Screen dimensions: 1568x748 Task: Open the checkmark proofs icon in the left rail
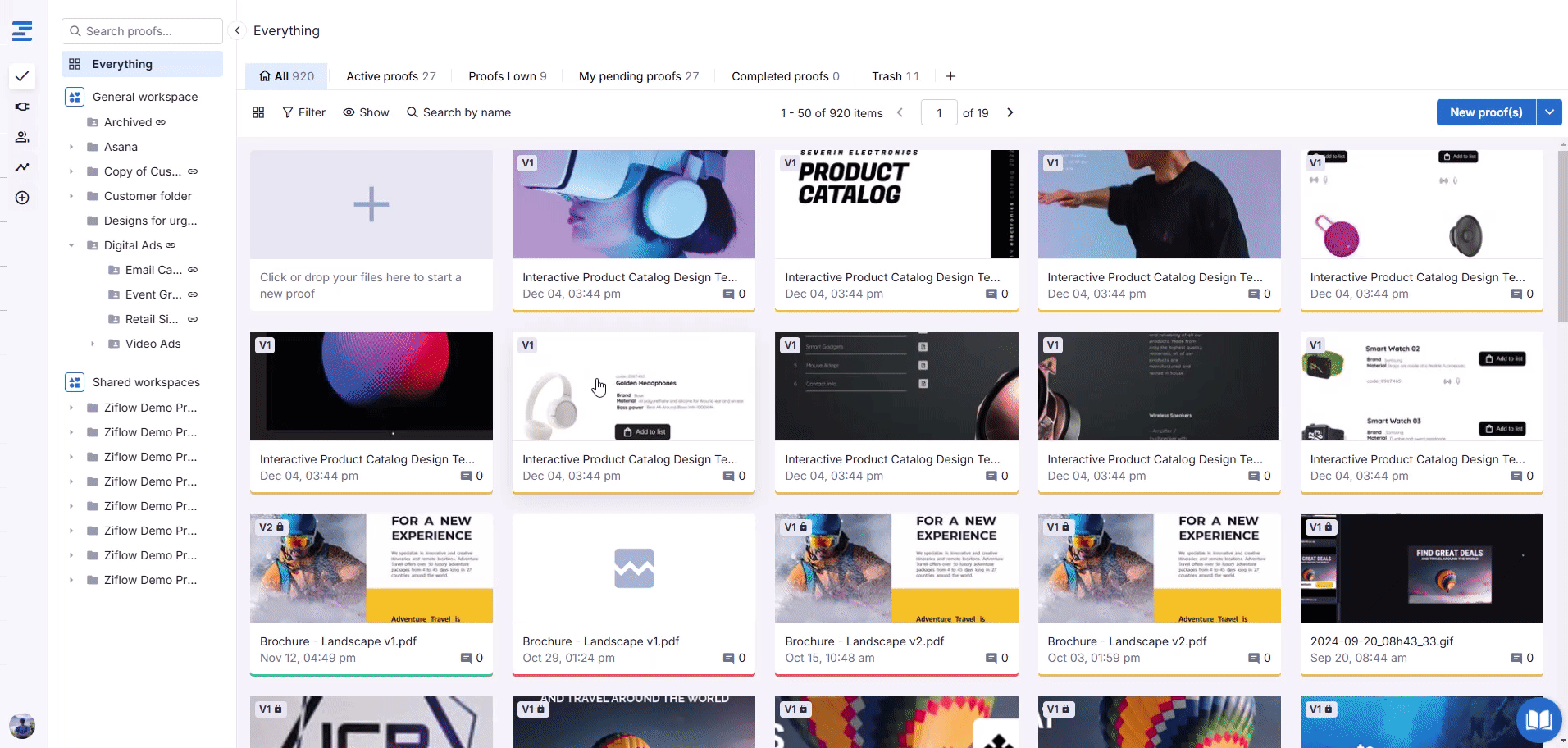click(22, 76)
